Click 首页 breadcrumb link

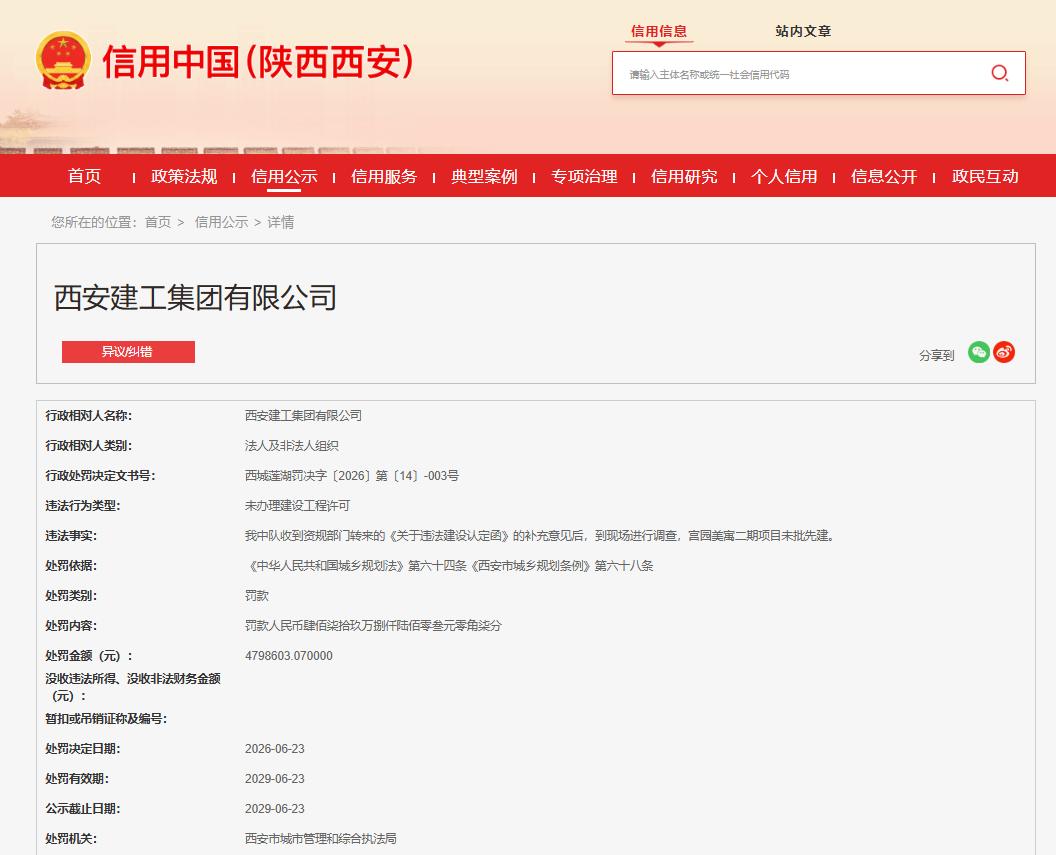[158, 222]
